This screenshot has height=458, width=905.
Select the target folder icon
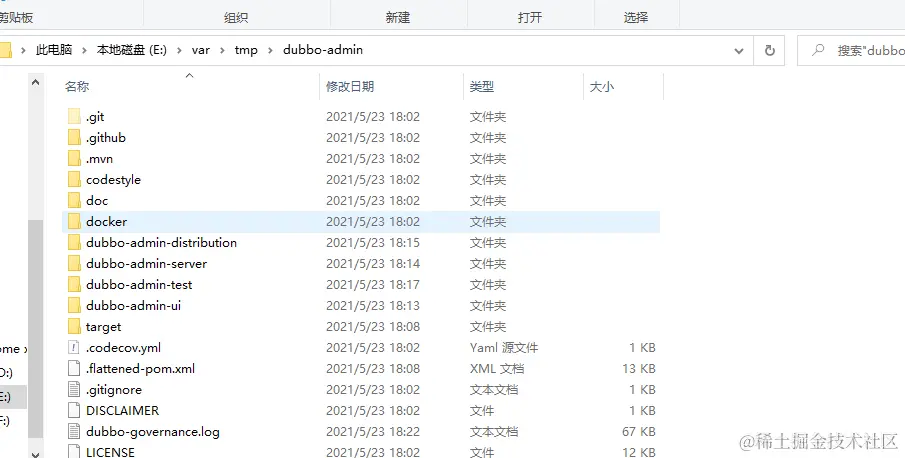click(74, 326)
